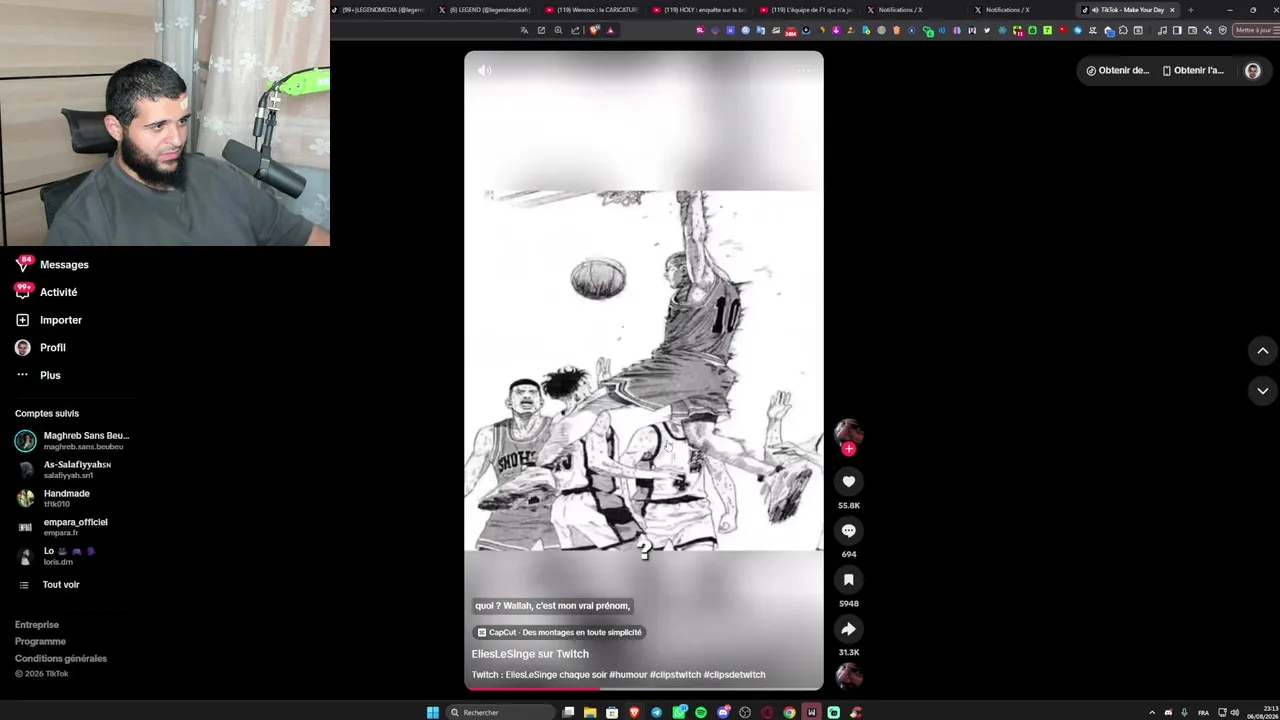Open the Microsoft Store from the taskbar
The width and height of the screenshot is (1280, 720).
[612, 712]
